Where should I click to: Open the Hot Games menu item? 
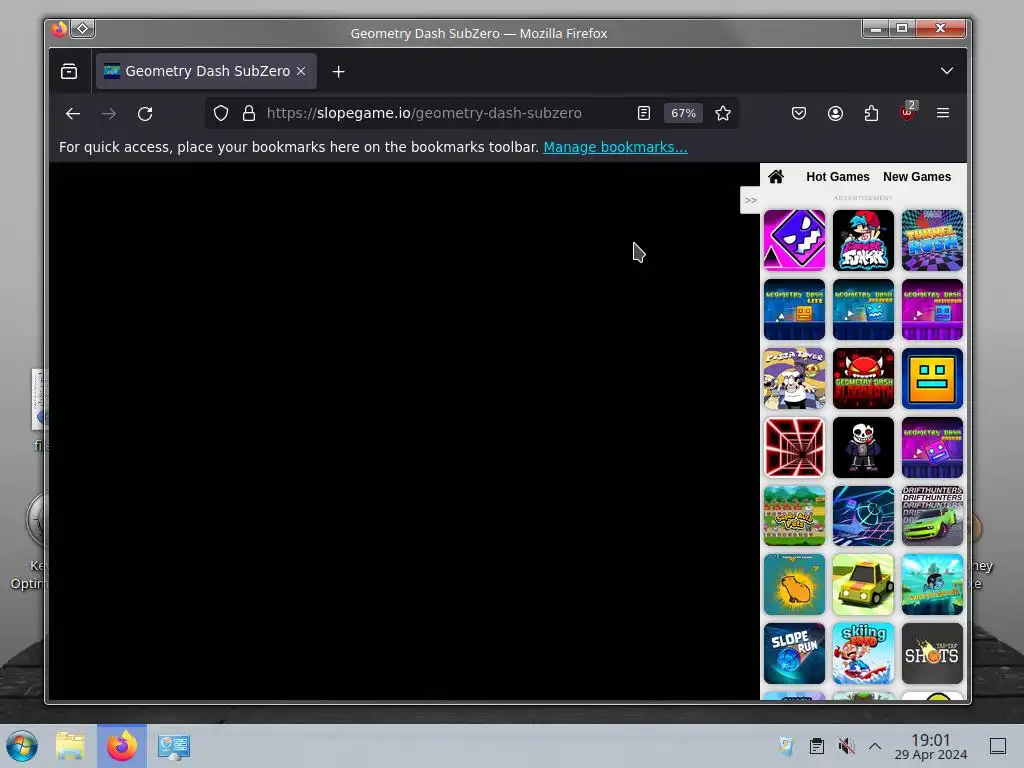[x=837, y=176]
